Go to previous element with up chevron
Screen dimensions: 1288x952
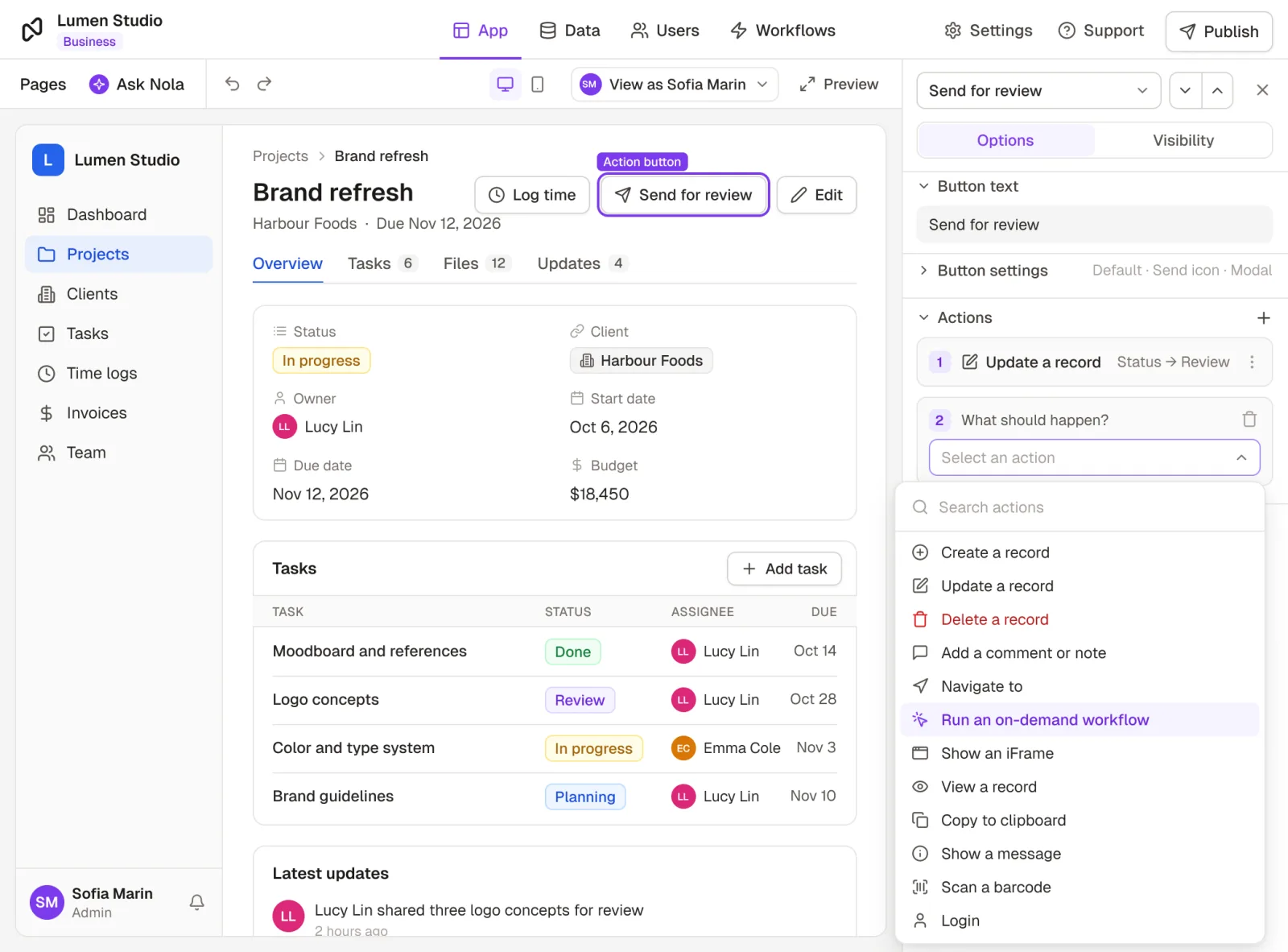coord(1217,90)
